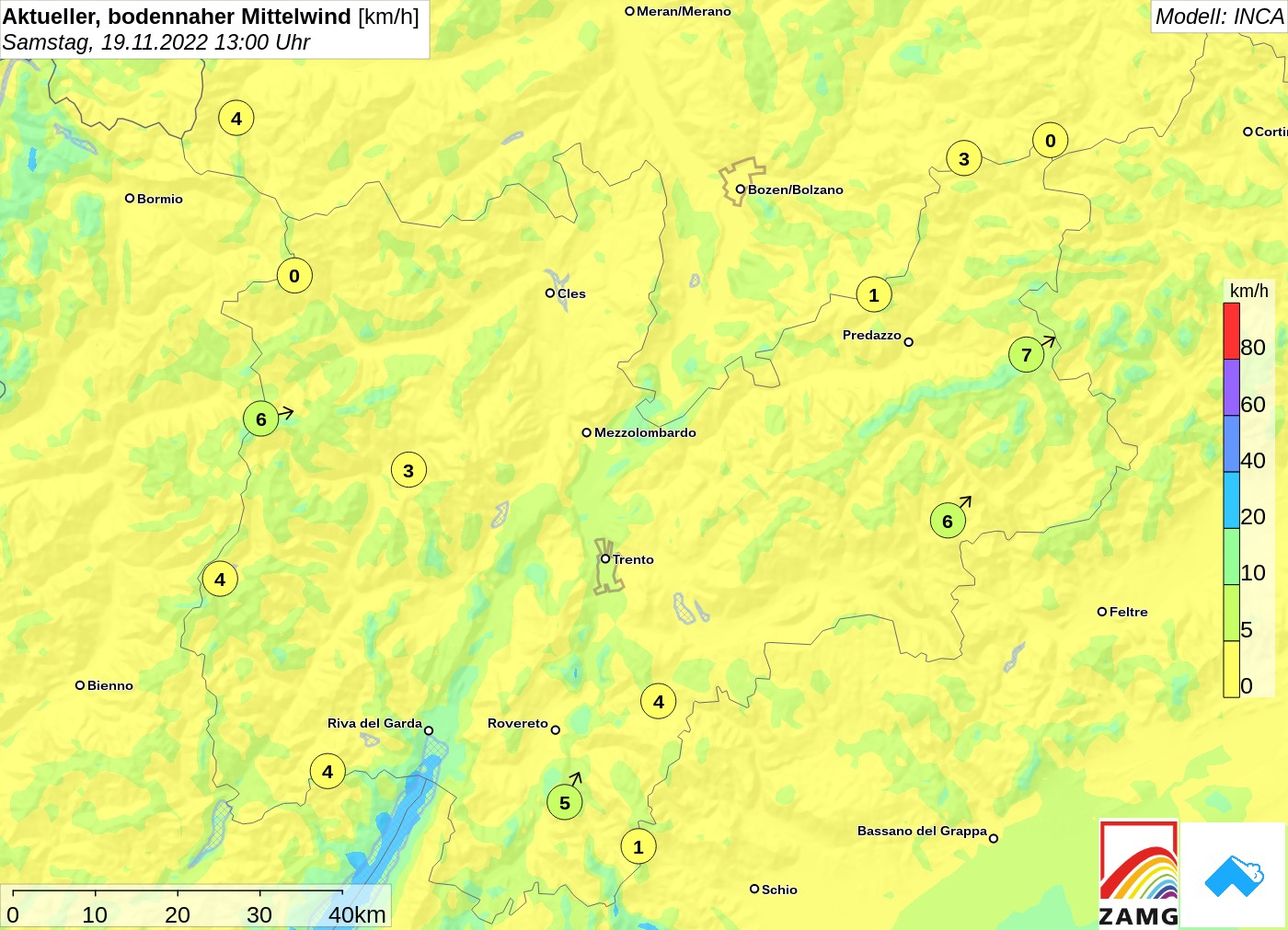Image resolution: width=1288 pixels, height=930 pixels.
Task: Click the 3 marker next to Cortina's 0 marker
Action: tap(964, 159)
